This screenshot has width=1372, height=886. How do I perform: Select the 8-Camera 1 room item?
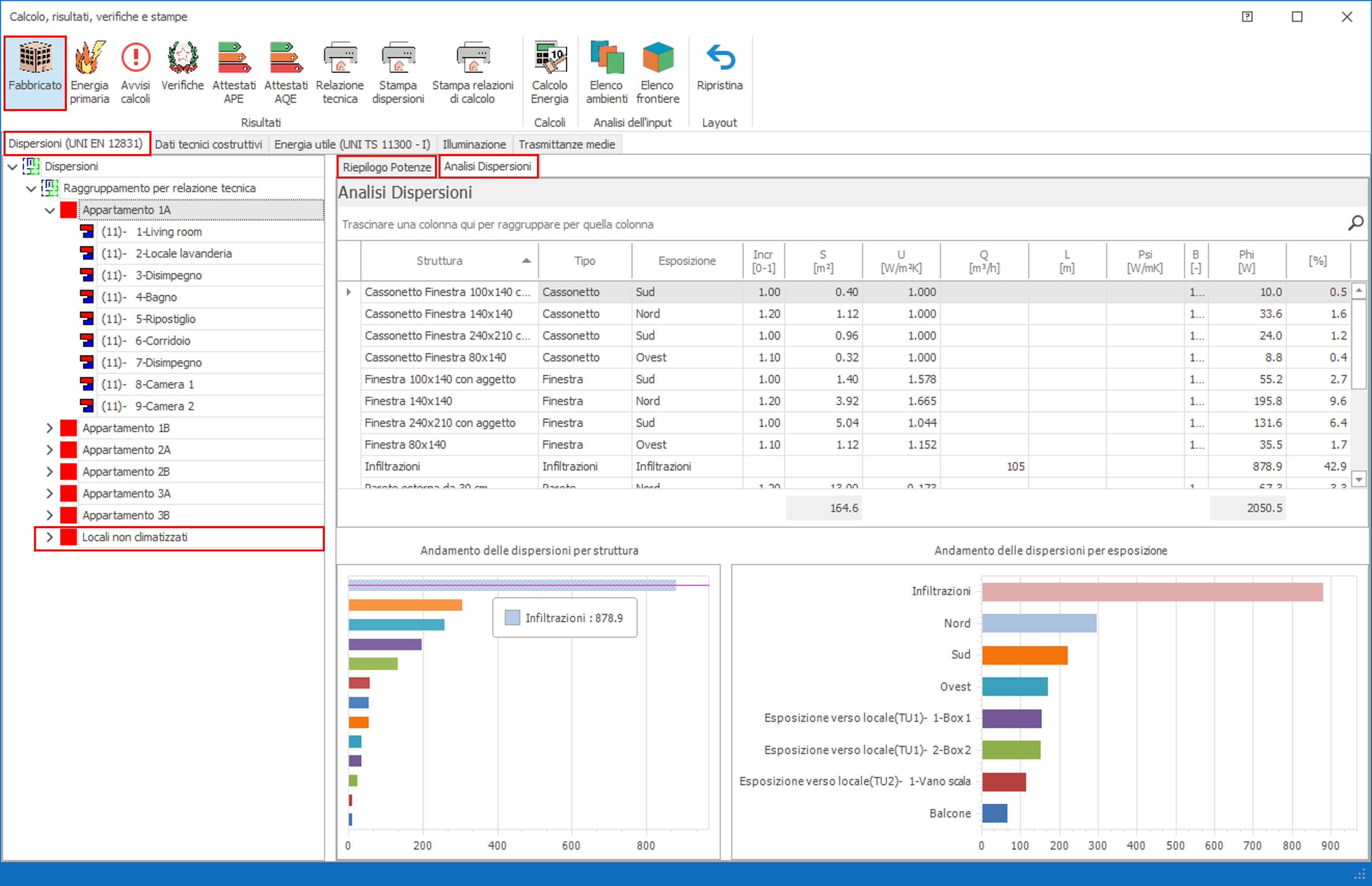164,384
